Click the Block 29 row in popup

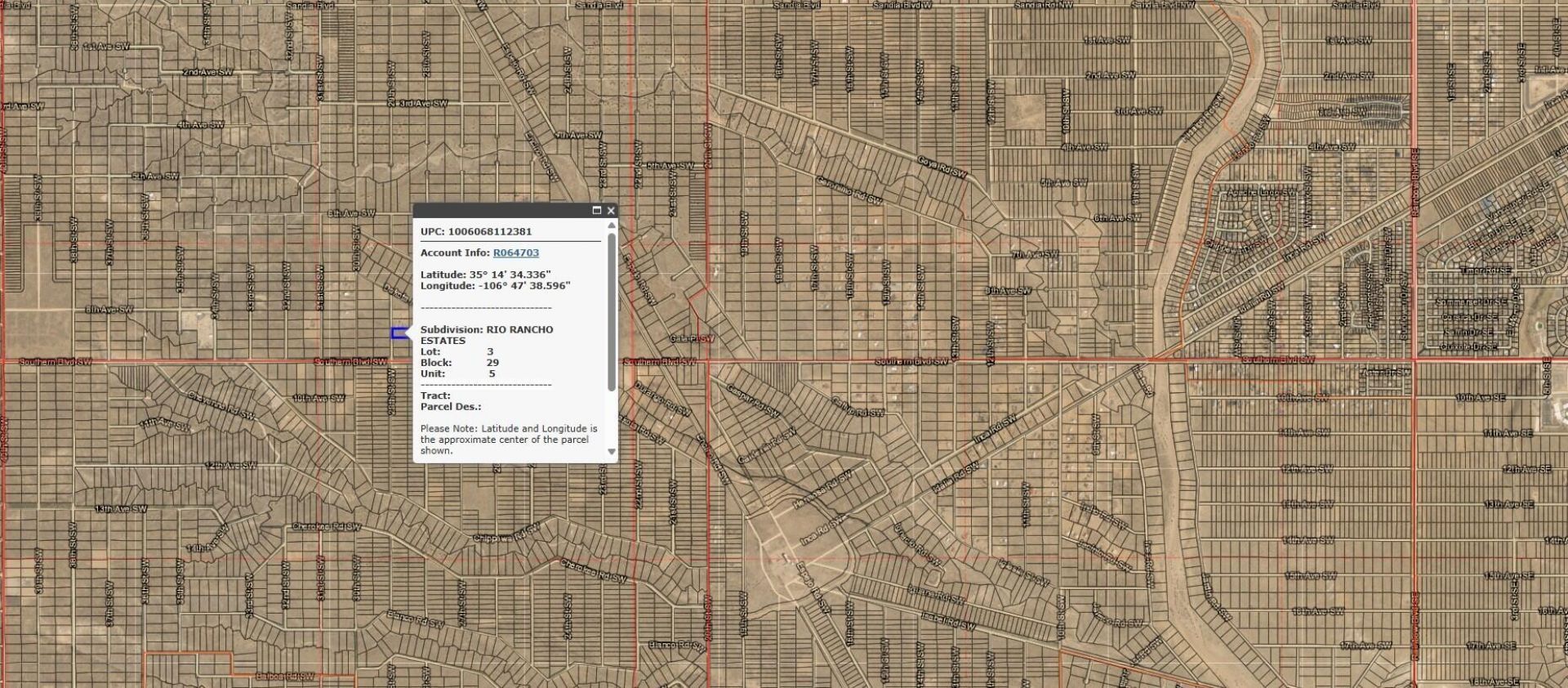(460, 363)
